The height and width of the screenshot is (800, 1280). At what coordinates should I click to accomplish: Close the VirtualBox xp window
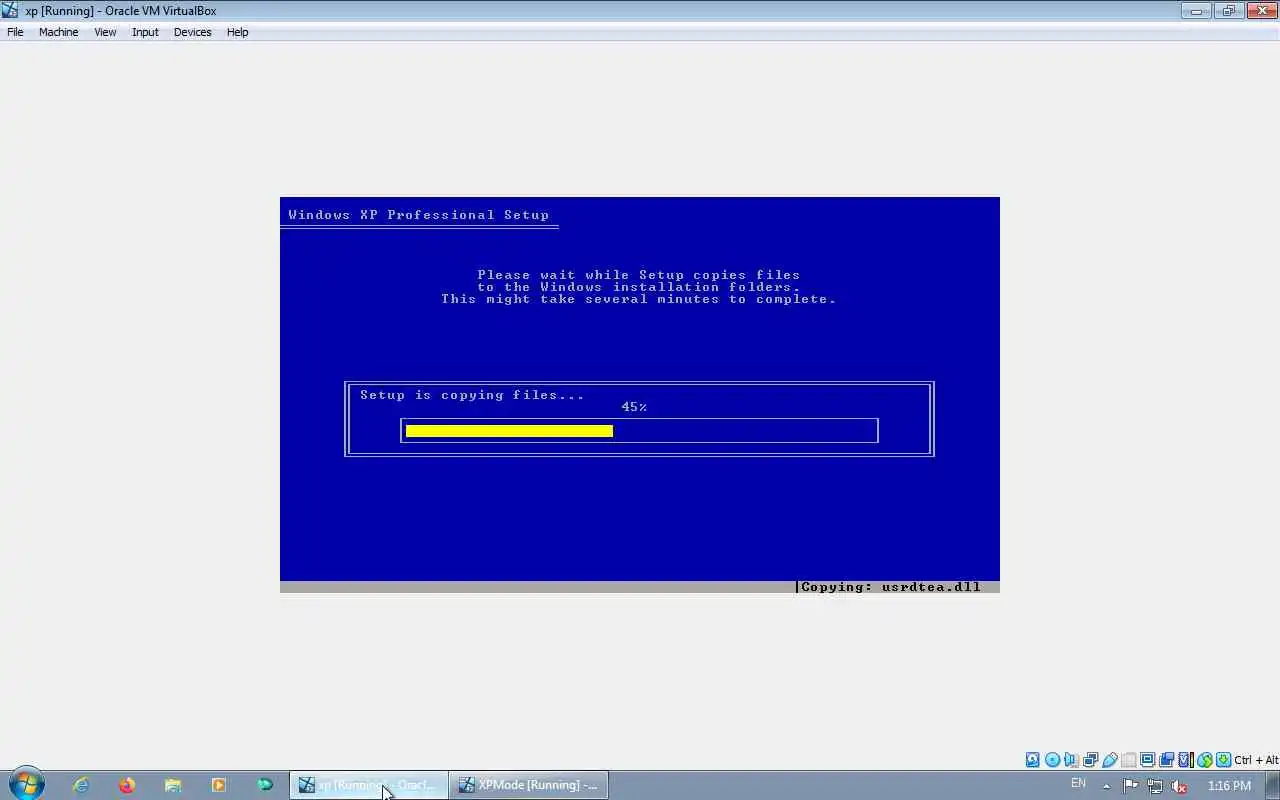coord(1261,11)
